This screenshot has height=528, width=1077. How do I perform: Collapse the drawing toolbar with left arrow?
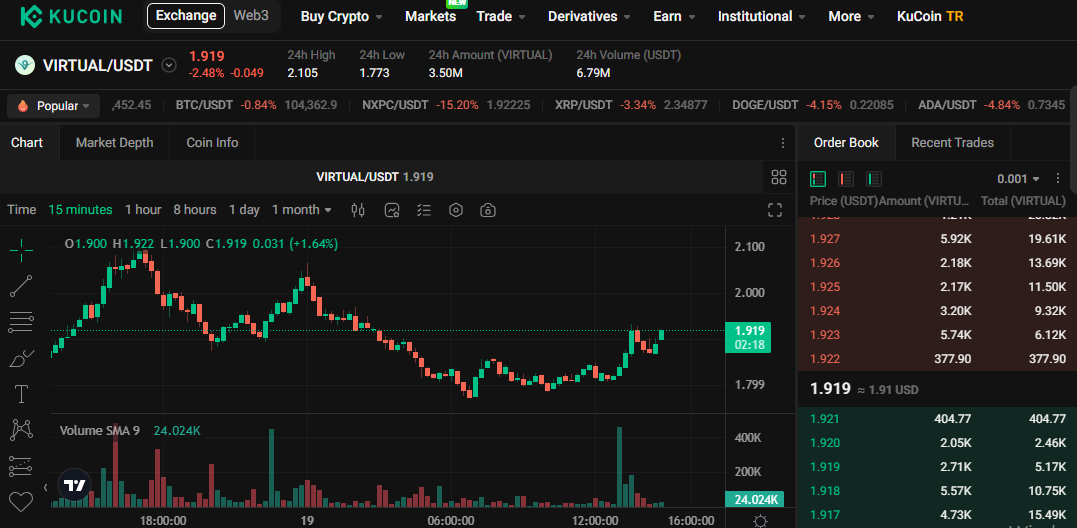(x=45, y=487)
